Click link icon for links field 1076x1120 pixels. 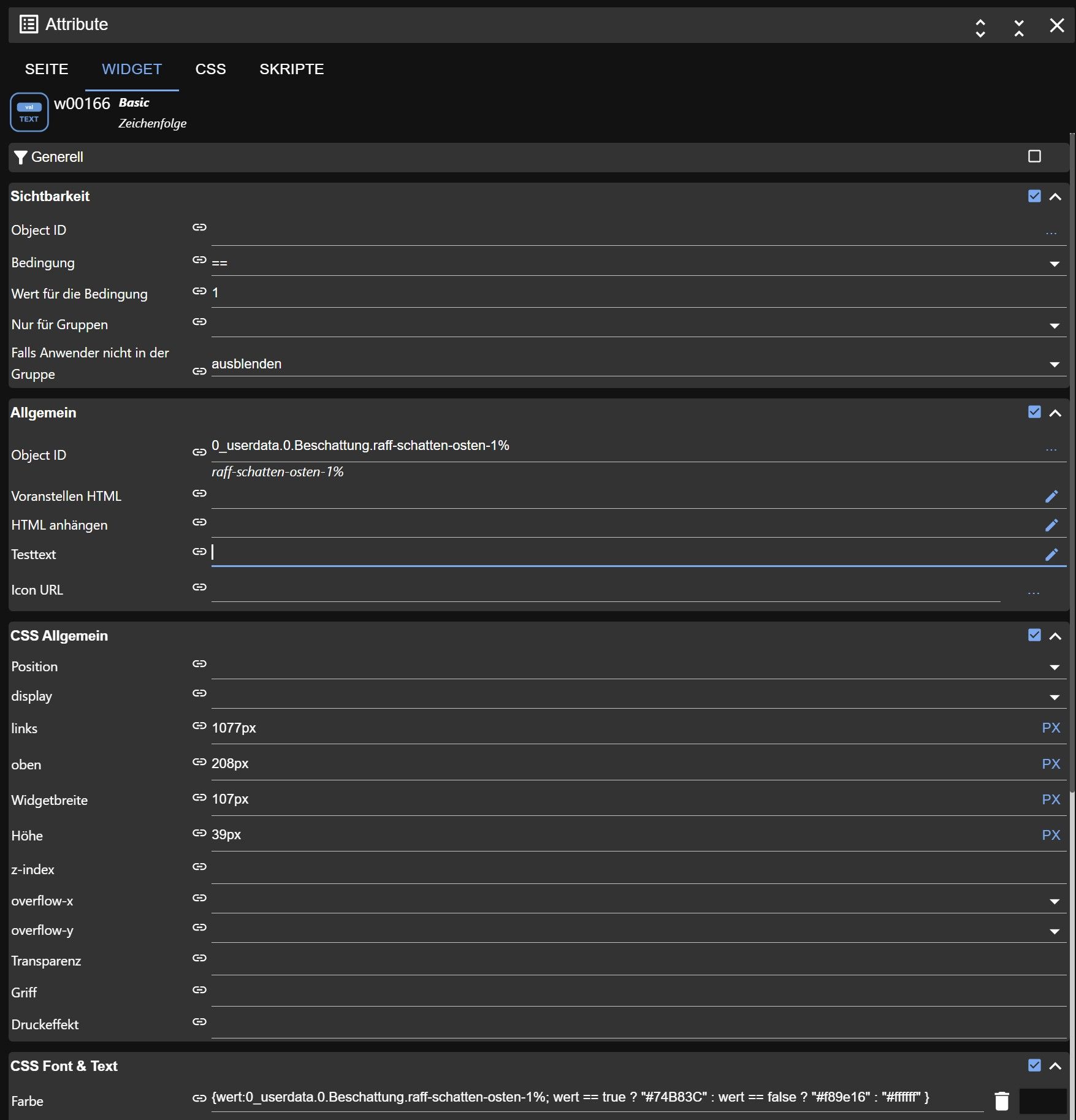click(x=199, y=726)
